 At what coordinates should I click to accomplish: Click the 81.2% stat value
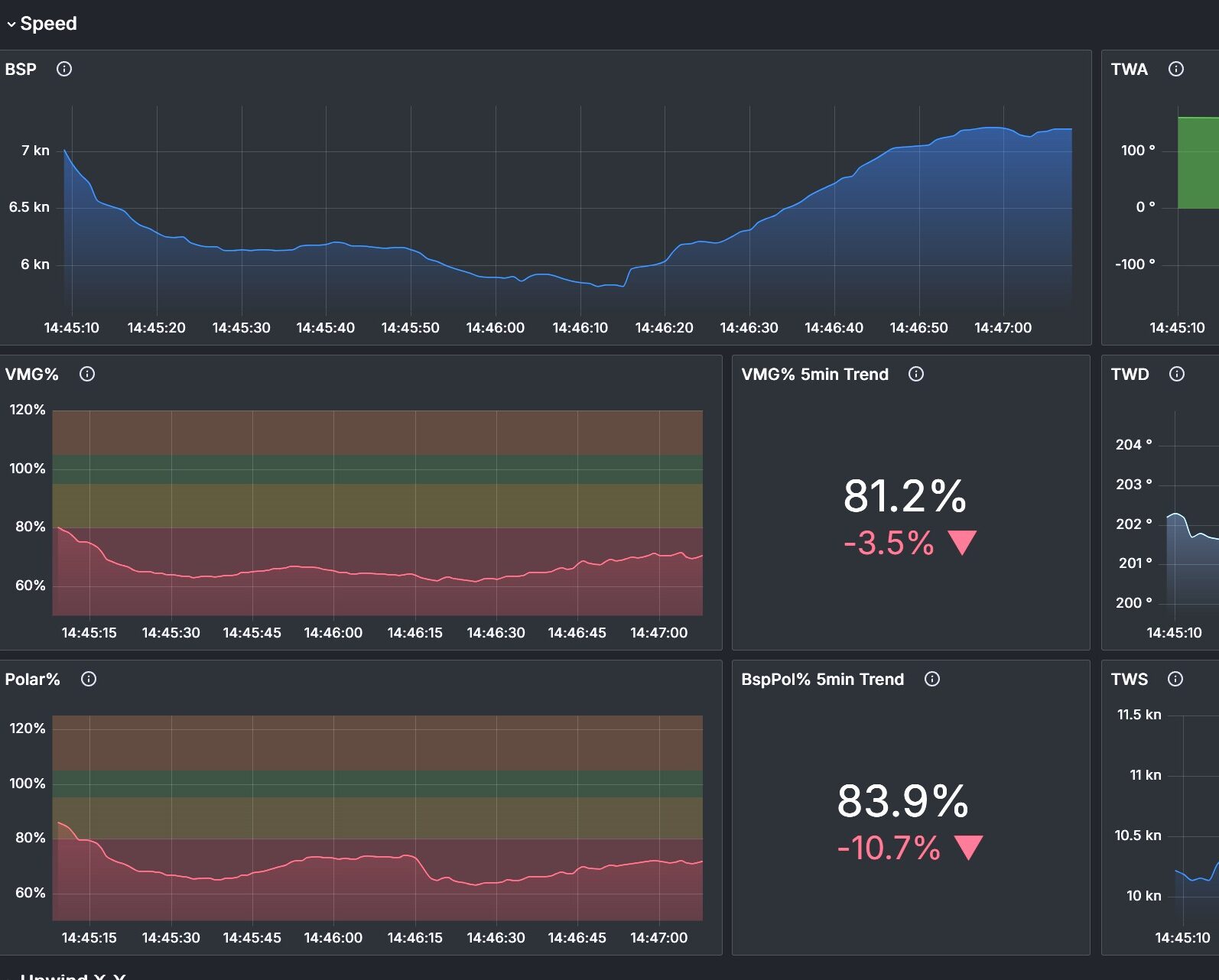click(x=905, y=496)
